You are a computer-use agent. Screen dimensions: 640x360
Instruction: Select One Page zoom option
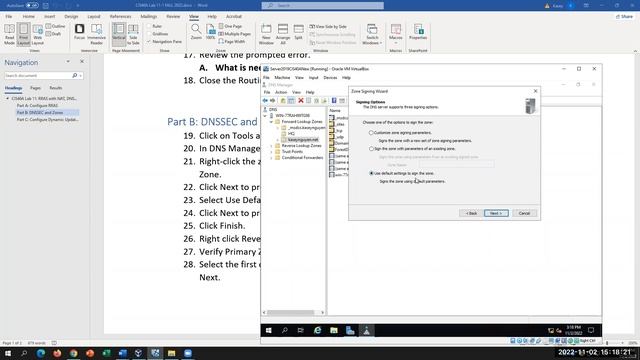coord(230,26)
